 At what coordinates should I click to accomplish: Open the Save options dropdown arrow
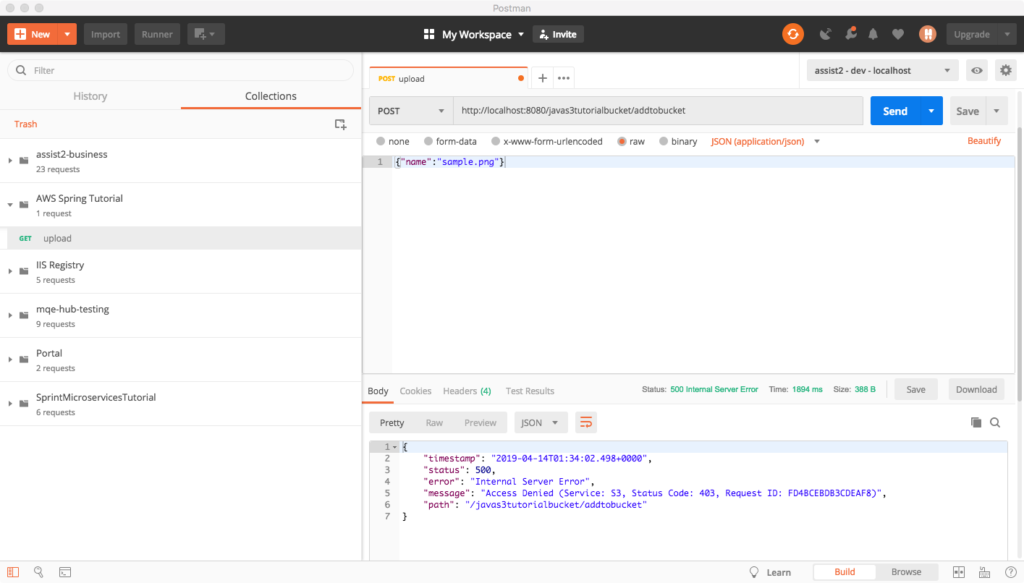coord(997,111)
